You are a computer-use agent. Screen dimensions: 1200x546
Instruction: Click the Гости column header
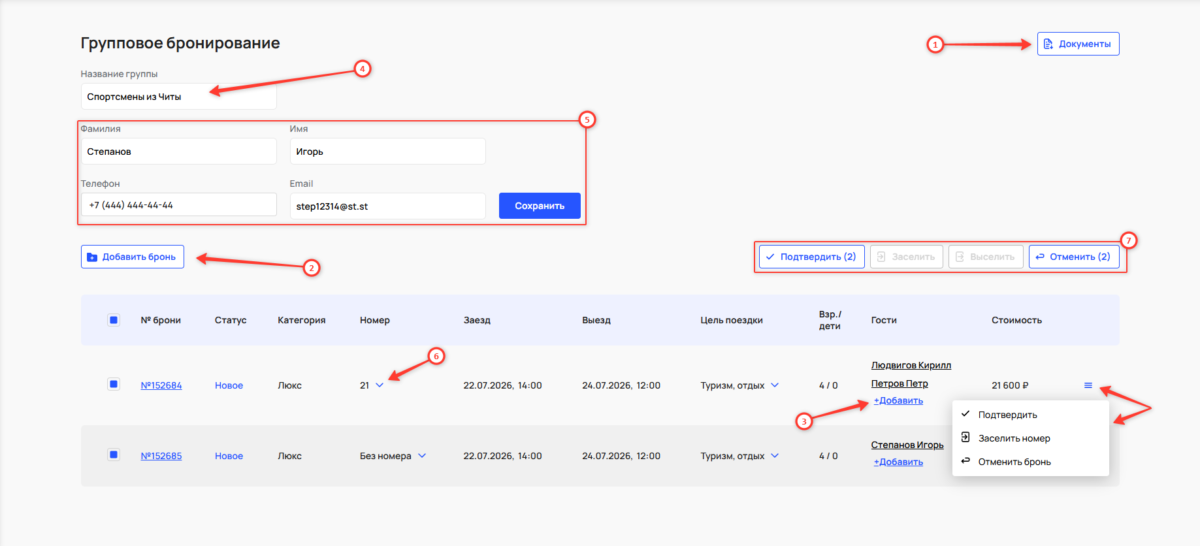pyautogui.click(x=886, y=321)
